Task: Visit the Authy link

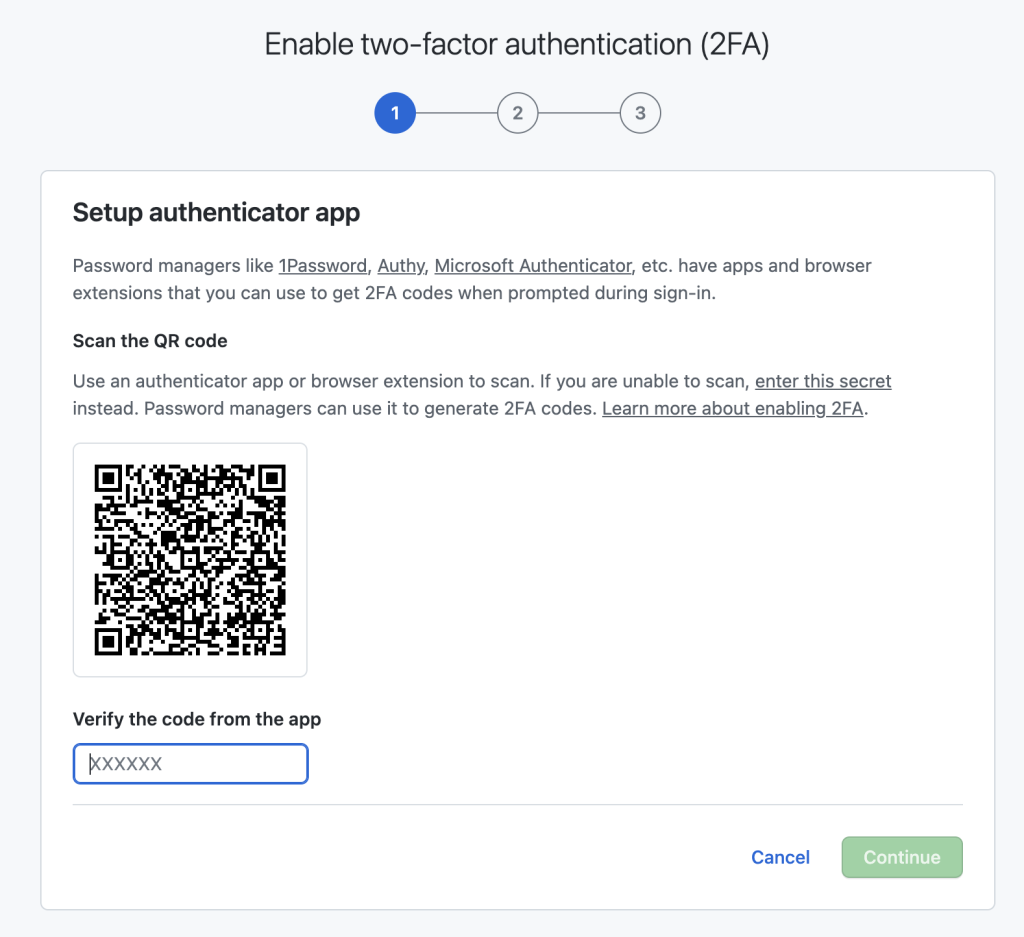Action: [x=401, y=266]
